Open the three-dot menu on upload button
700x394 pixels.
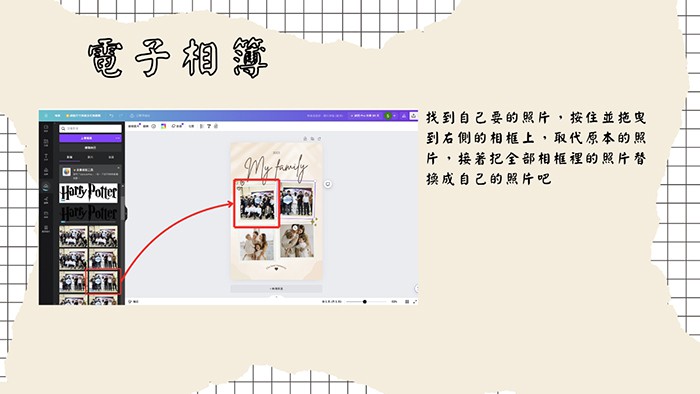[x=118, y=138]
